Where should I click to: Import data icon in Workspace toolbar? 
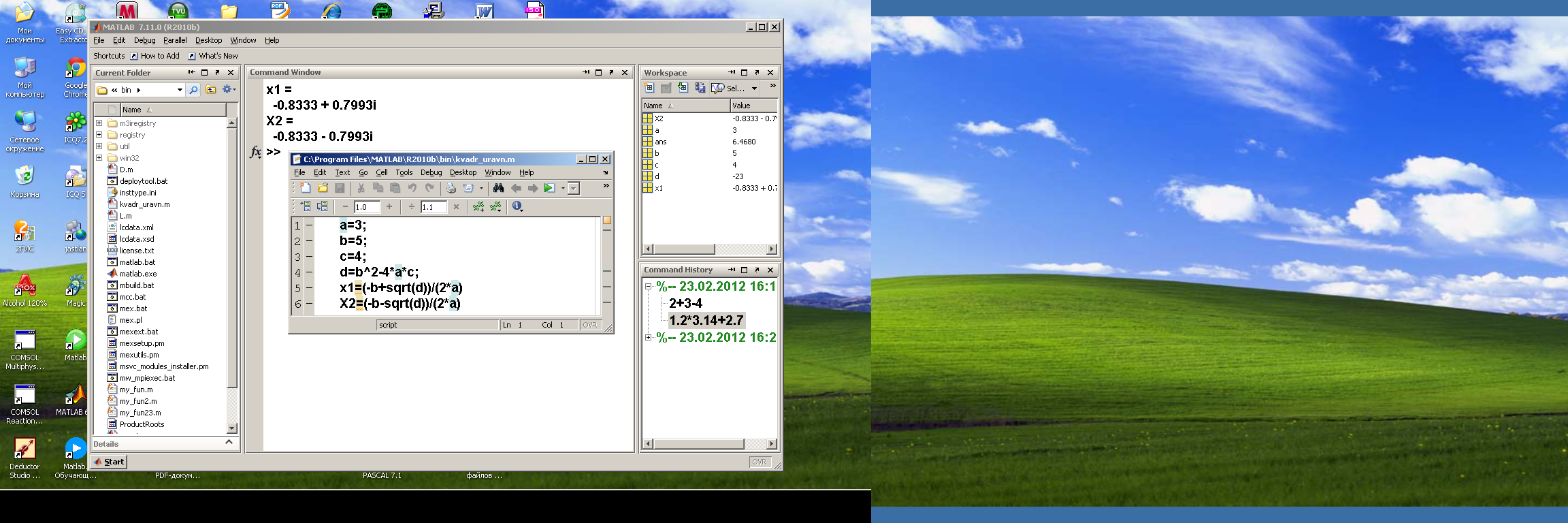click(683, 88)
